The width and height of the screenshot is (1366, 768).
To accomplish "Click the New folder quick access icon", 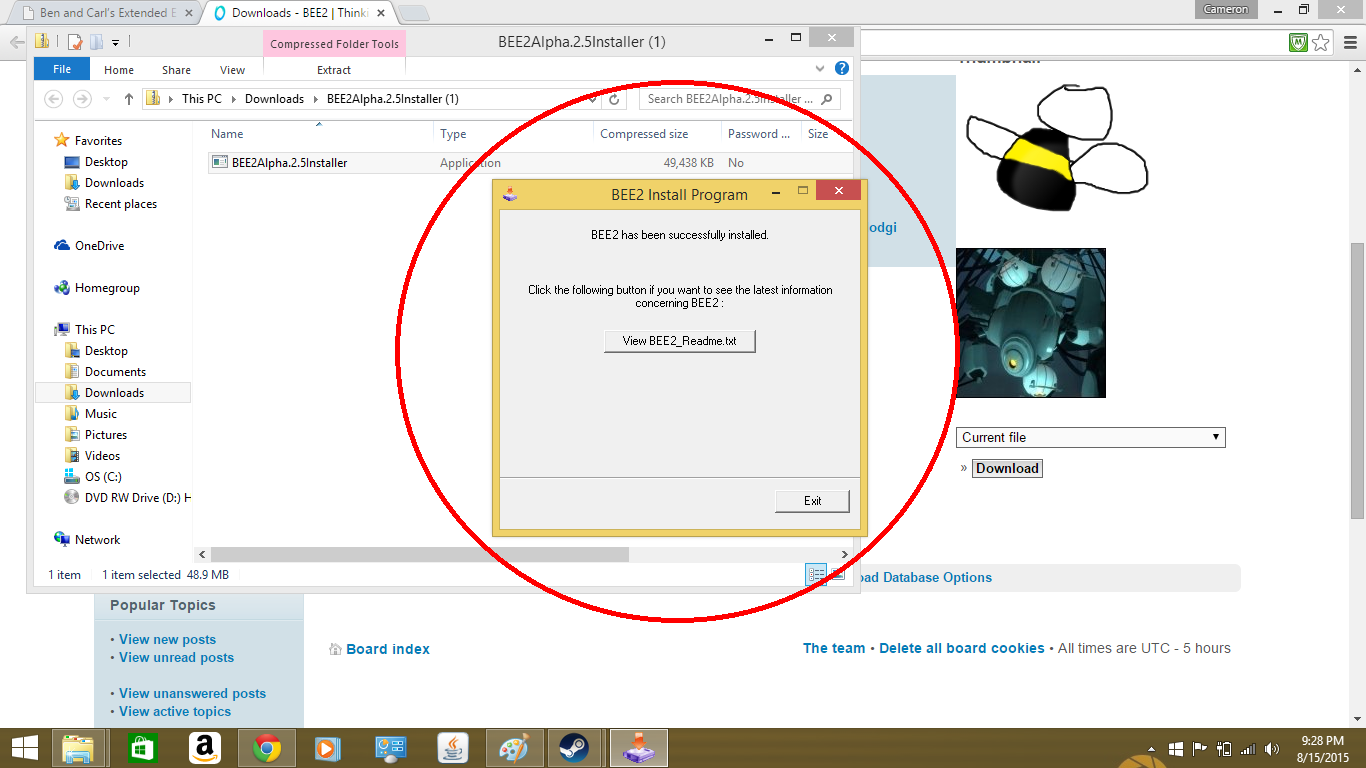I will tap(96, 42).
